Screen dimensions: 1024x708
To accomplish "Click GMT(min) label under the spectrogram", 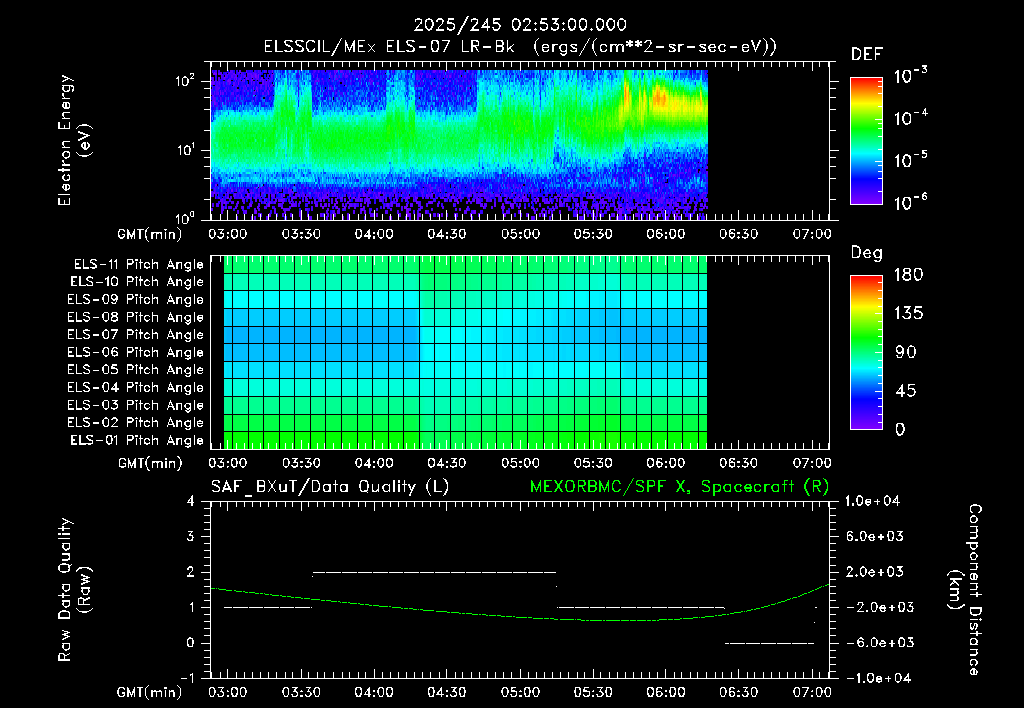I will 149,235.
